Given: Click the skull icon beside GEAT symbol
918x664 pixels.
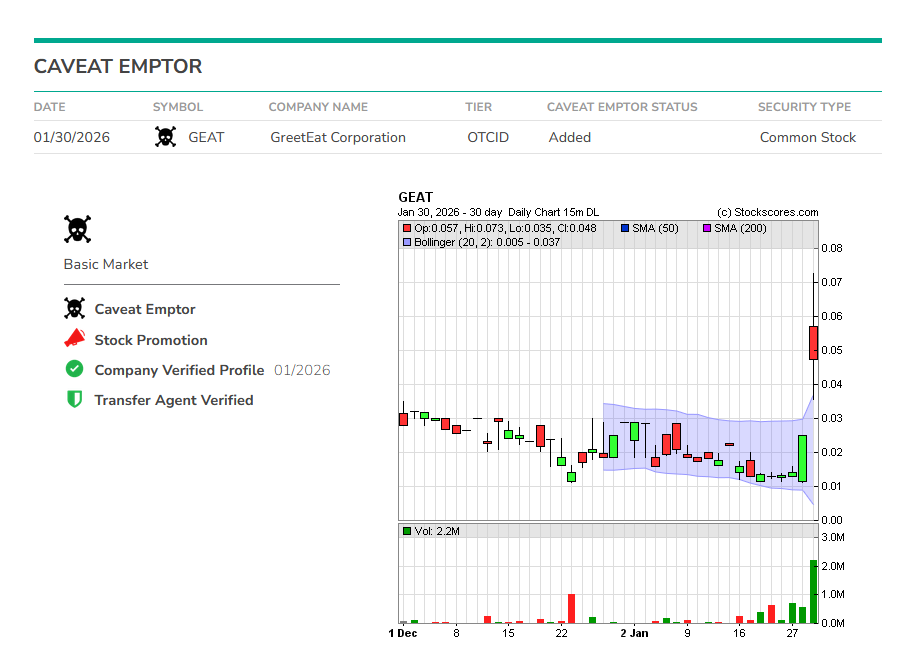Looking at the screenshot, I should [x=166, y=137].
